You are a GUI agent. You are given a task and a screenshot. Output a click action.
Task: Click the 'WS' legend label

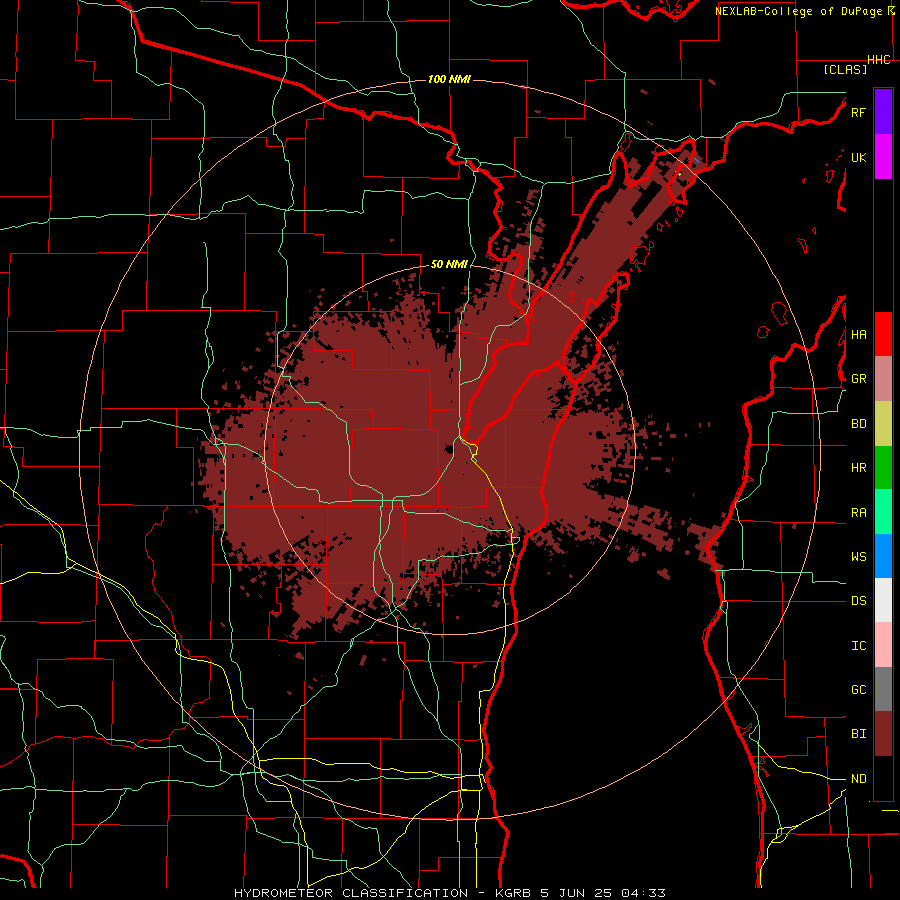click(x=858, y=557)
